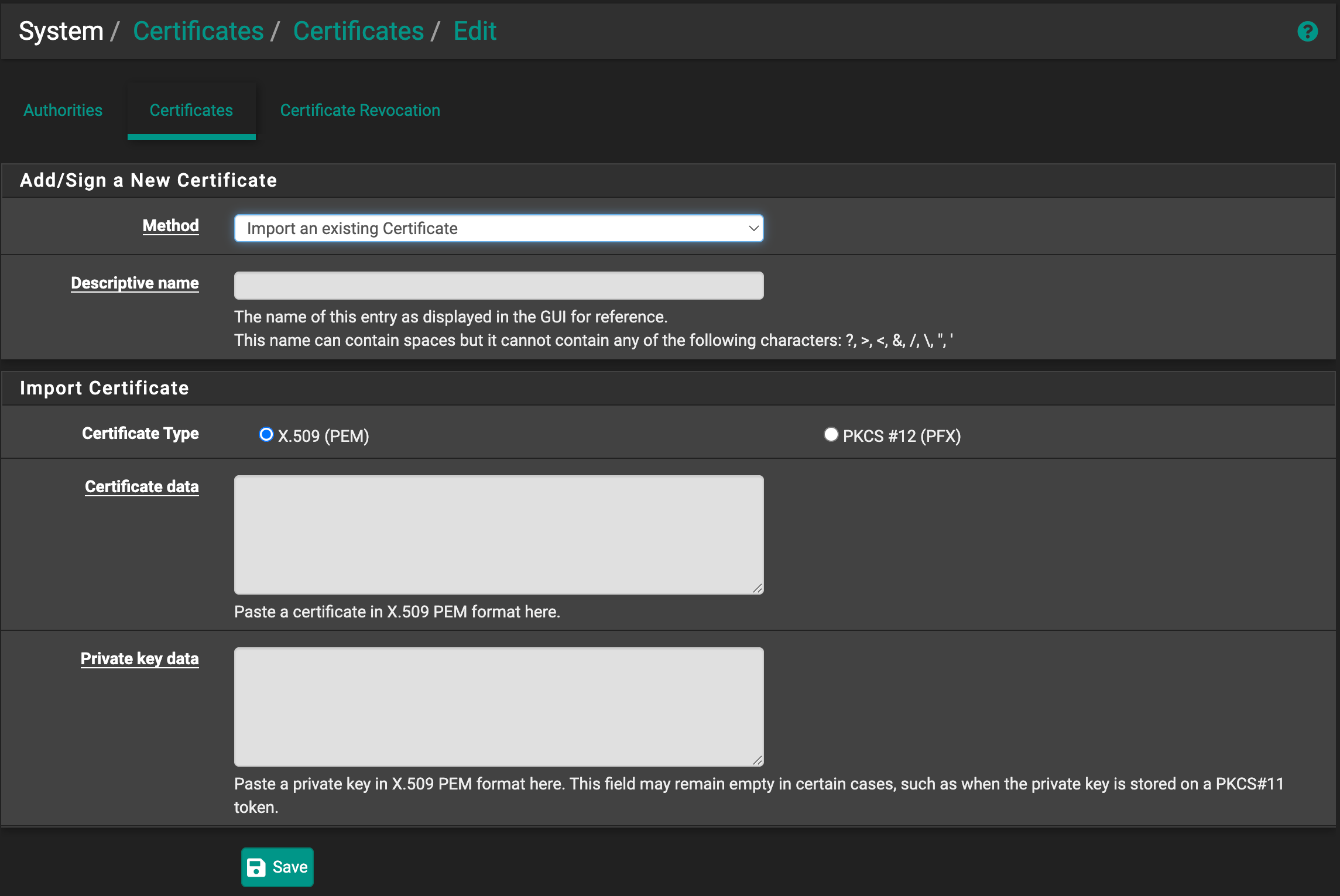Image resolution: width=1340 pixels, height=896 pixels.
Task: Select the X.509 (PEM) radio button
Action: (266, 435)
